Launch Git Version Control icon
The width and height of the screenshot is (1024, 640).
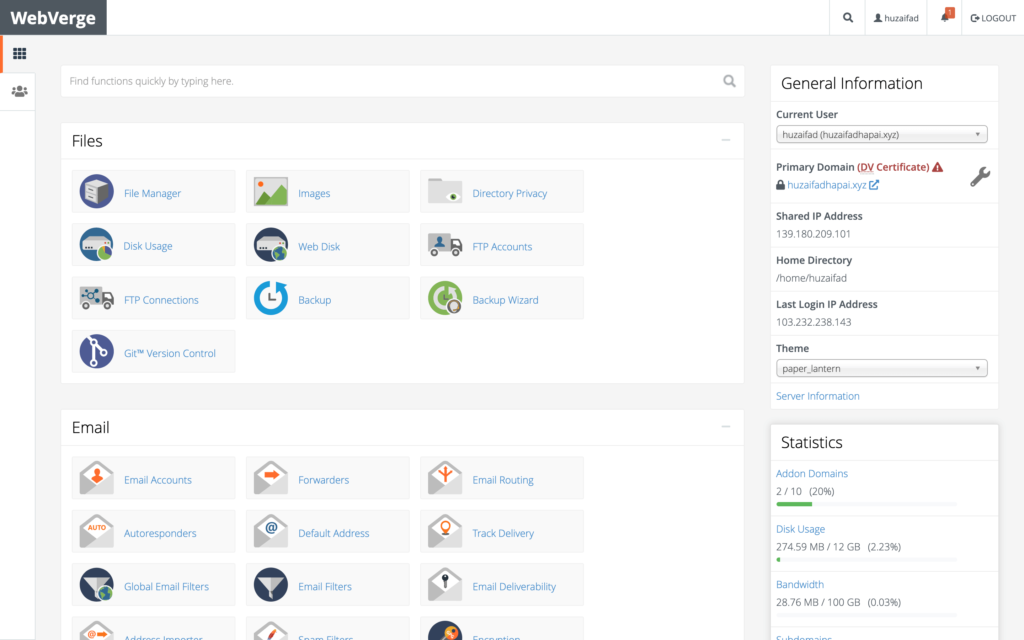[97, 352]
